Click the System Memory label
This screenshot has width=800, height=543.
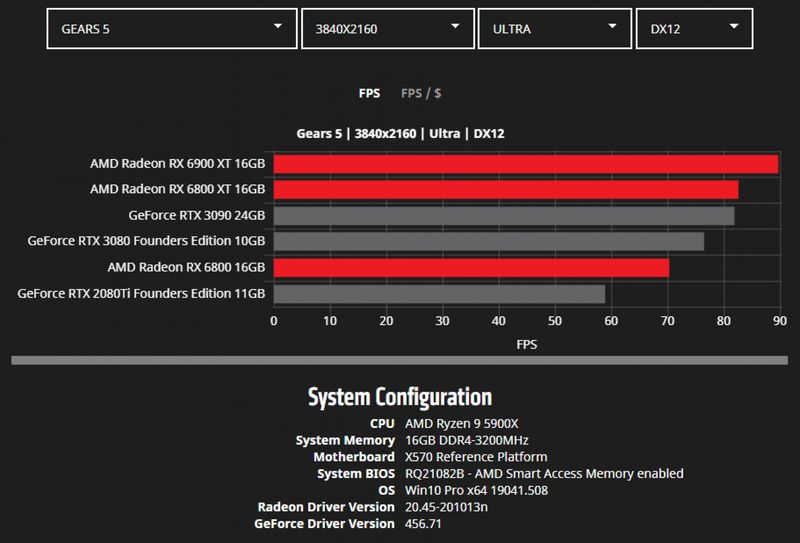(x=345, y=440)
